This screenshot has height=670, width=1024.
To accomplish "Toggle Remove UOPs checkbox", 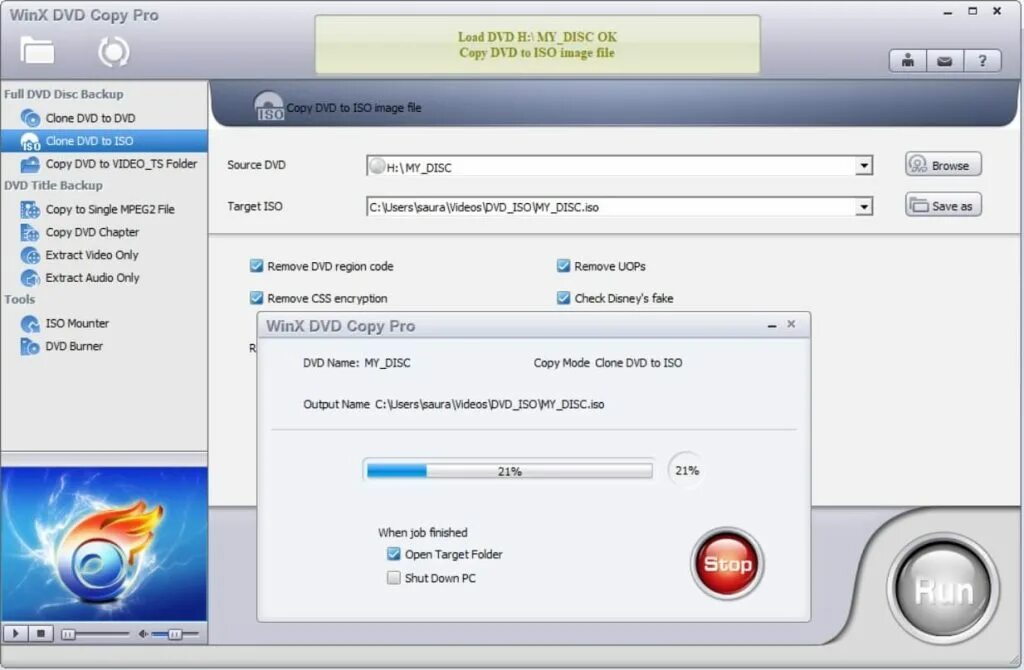I will coord(563,266).
